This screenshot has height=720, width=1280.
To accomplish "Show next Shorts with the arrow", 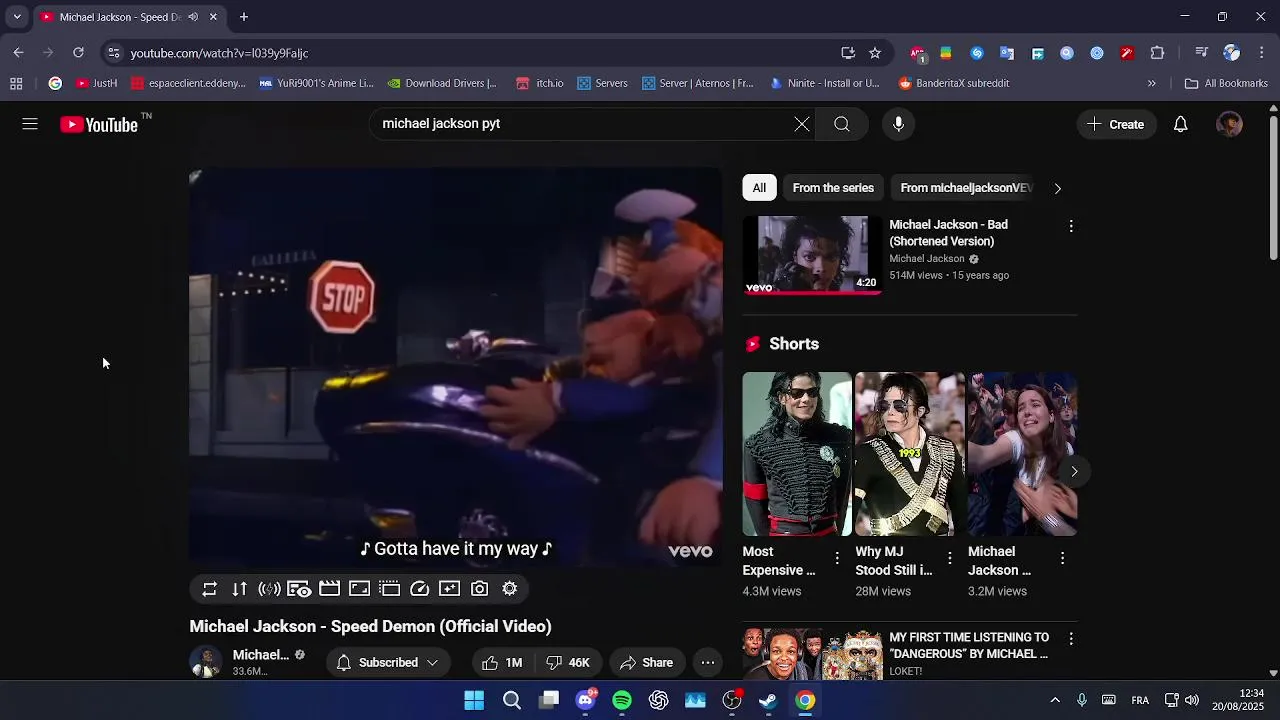I will pos(1074,471).
